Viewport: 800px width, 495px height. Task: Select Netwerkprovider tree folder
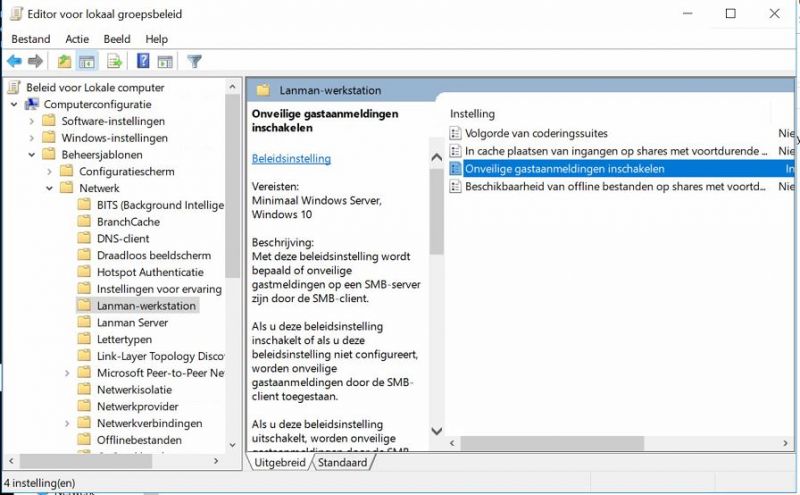coord(137,406)
